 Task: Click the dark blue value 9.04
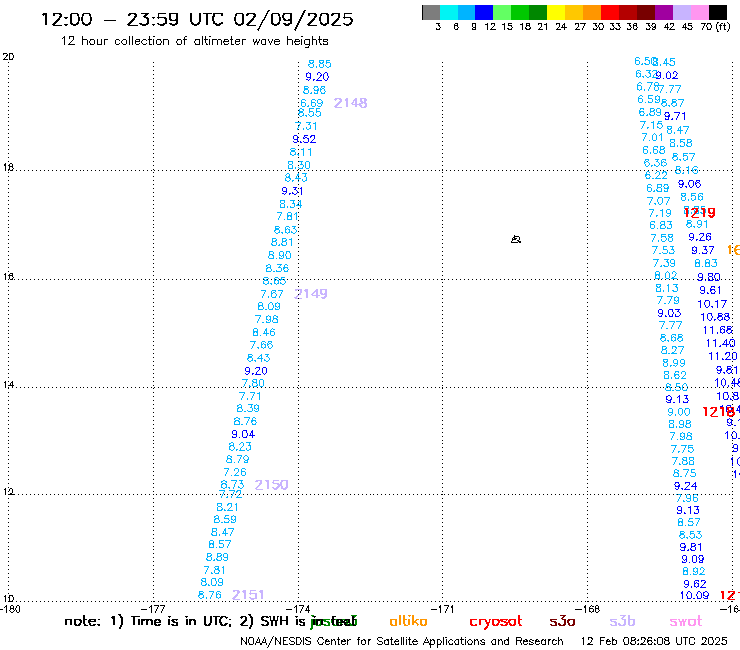pyautogui.click(x=243, y=434)
